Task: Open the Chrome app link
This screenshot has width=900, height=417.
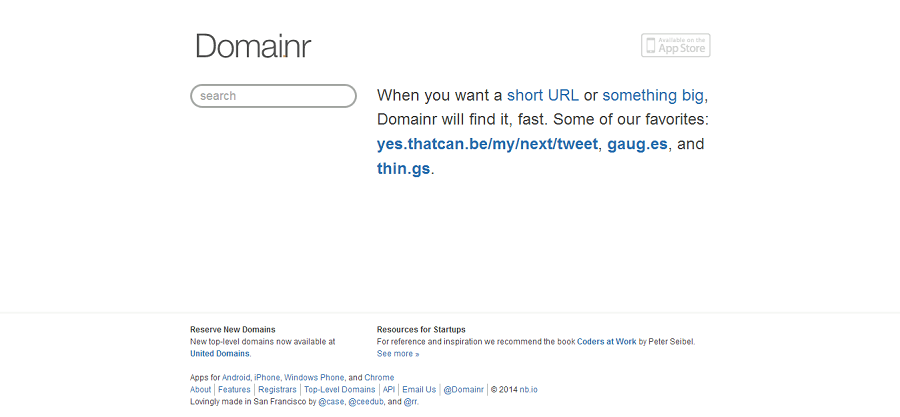Action: [379, 377]
